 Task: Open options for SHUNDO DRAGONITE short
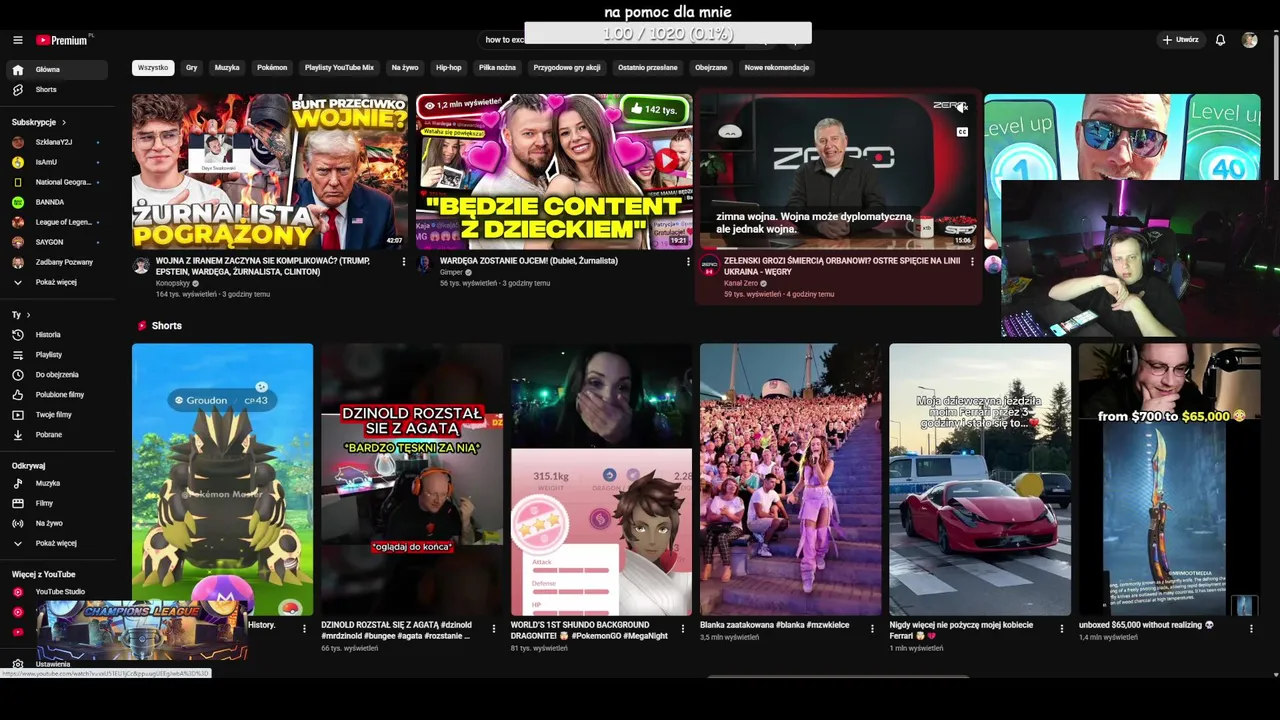tap(683, 629)
